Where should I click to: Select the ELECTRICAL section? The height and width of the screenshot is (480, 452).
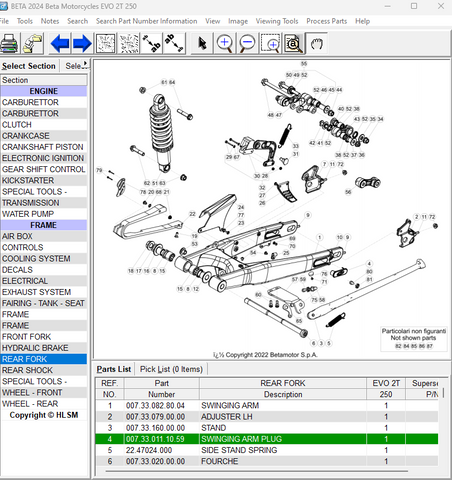pos(43,281)
